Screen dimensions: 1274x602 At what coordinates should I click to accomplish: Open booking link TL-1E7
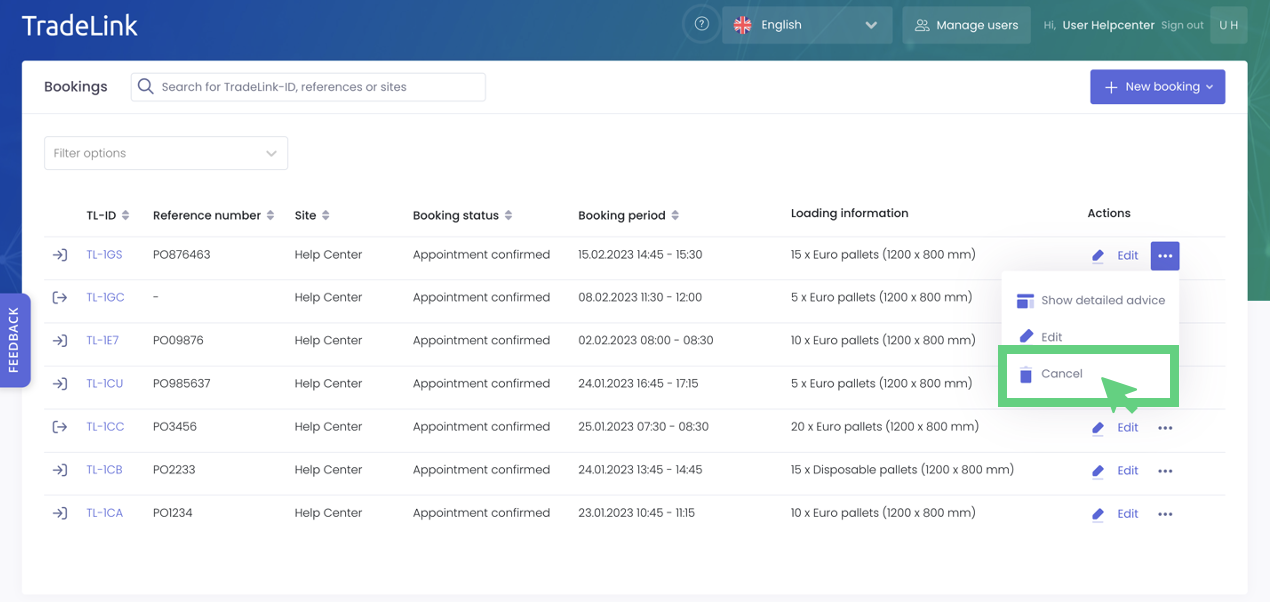tap(102, 341)
